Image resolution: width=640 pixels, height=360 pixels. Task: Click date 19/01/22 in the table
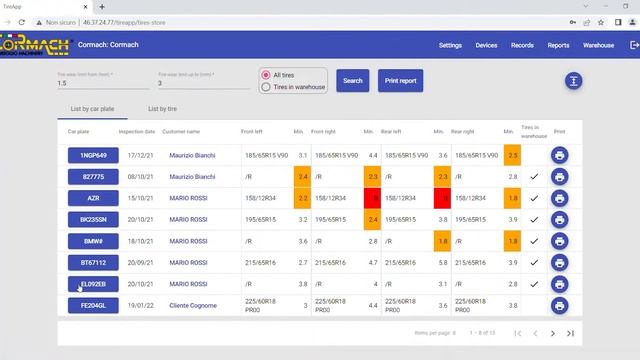point(140,306)
